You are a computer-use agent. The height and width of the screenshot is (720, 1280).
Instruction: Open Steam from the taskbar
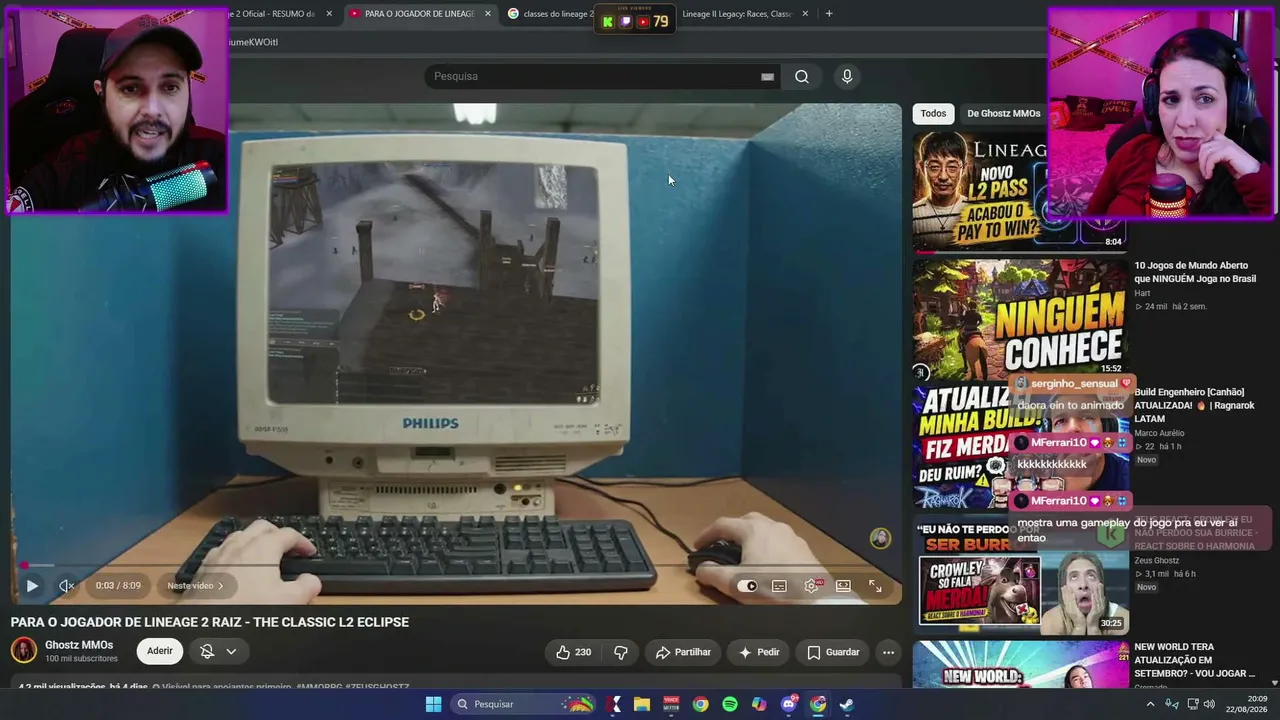[x=847, y=704]
